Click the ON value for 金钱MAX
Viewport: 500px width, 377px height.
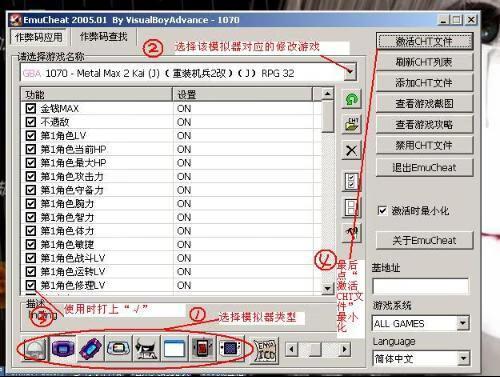184,109
